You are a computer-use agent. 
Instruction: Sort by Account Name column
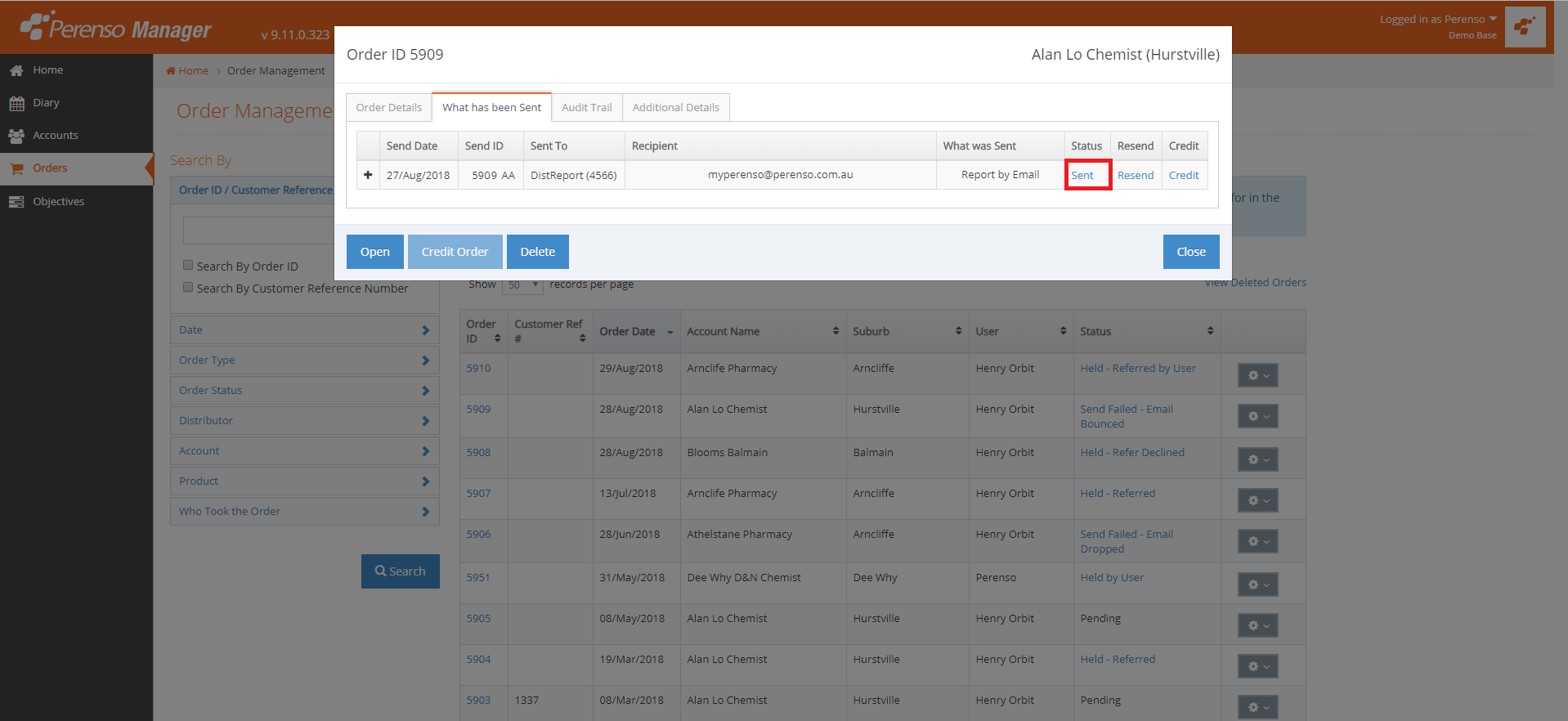(x=763, y=331)
